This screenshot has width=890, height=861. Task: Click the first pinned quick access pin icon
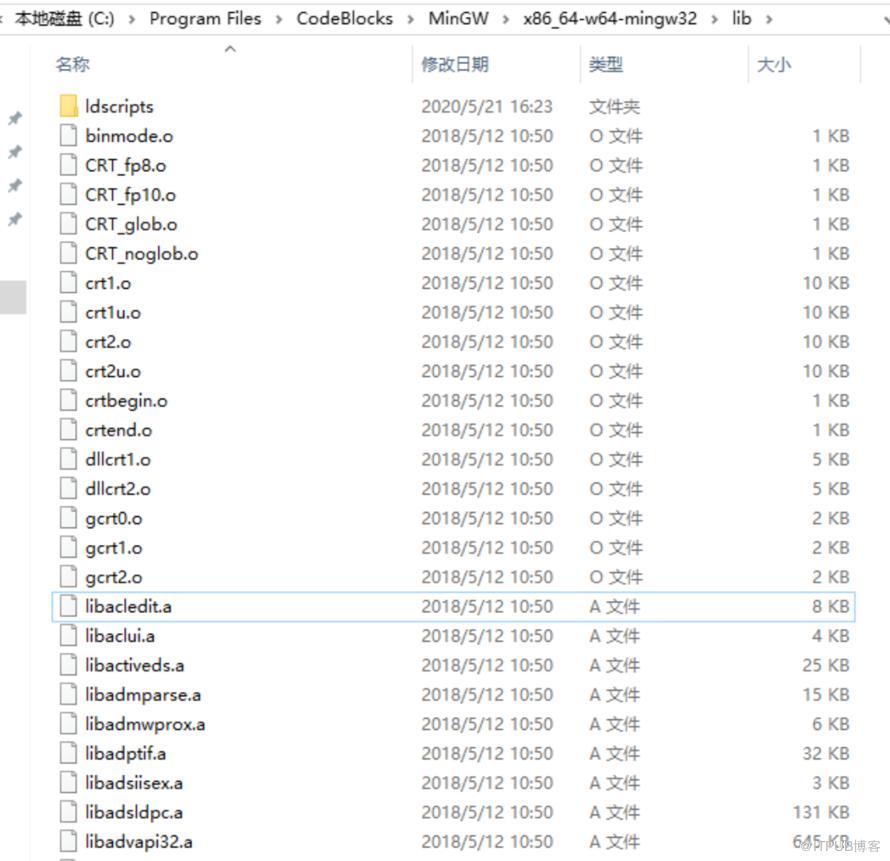pos(15,119)
